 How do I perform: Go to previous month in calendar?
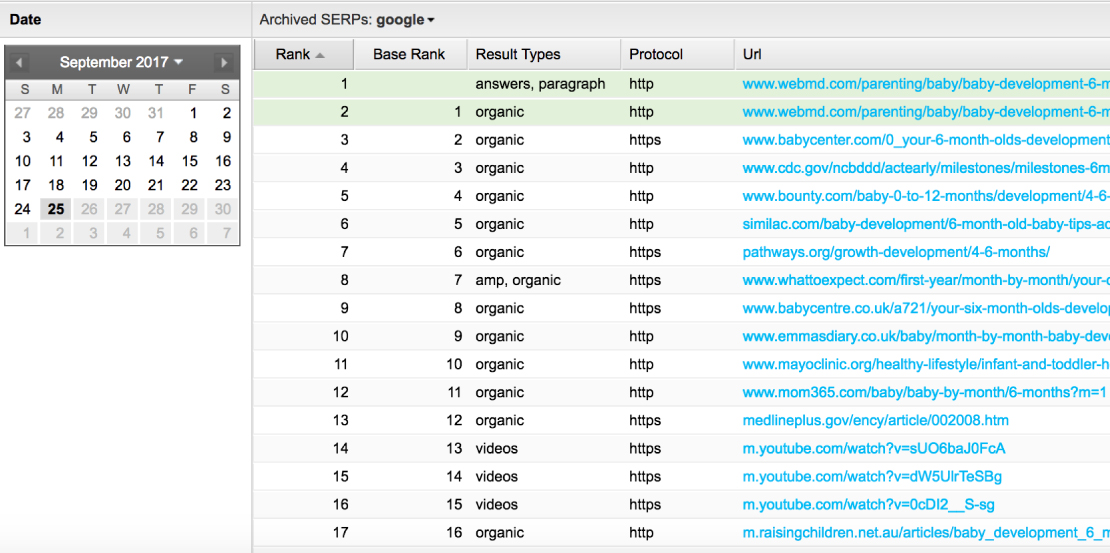tap(20, 62)
